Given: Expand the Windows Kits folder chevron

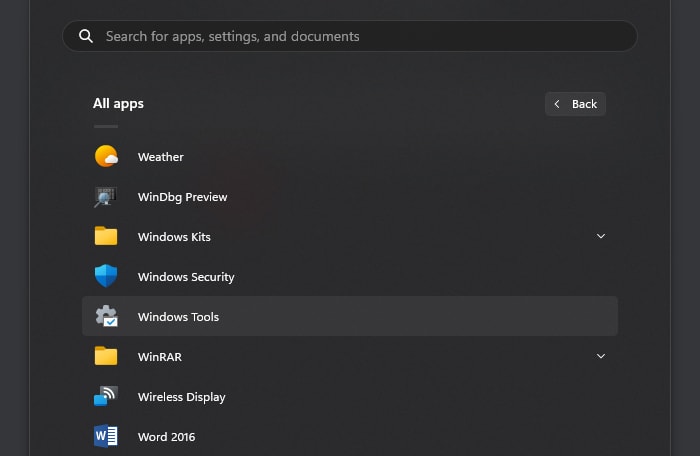Looking at the screenshot, I should coord(601,236).
